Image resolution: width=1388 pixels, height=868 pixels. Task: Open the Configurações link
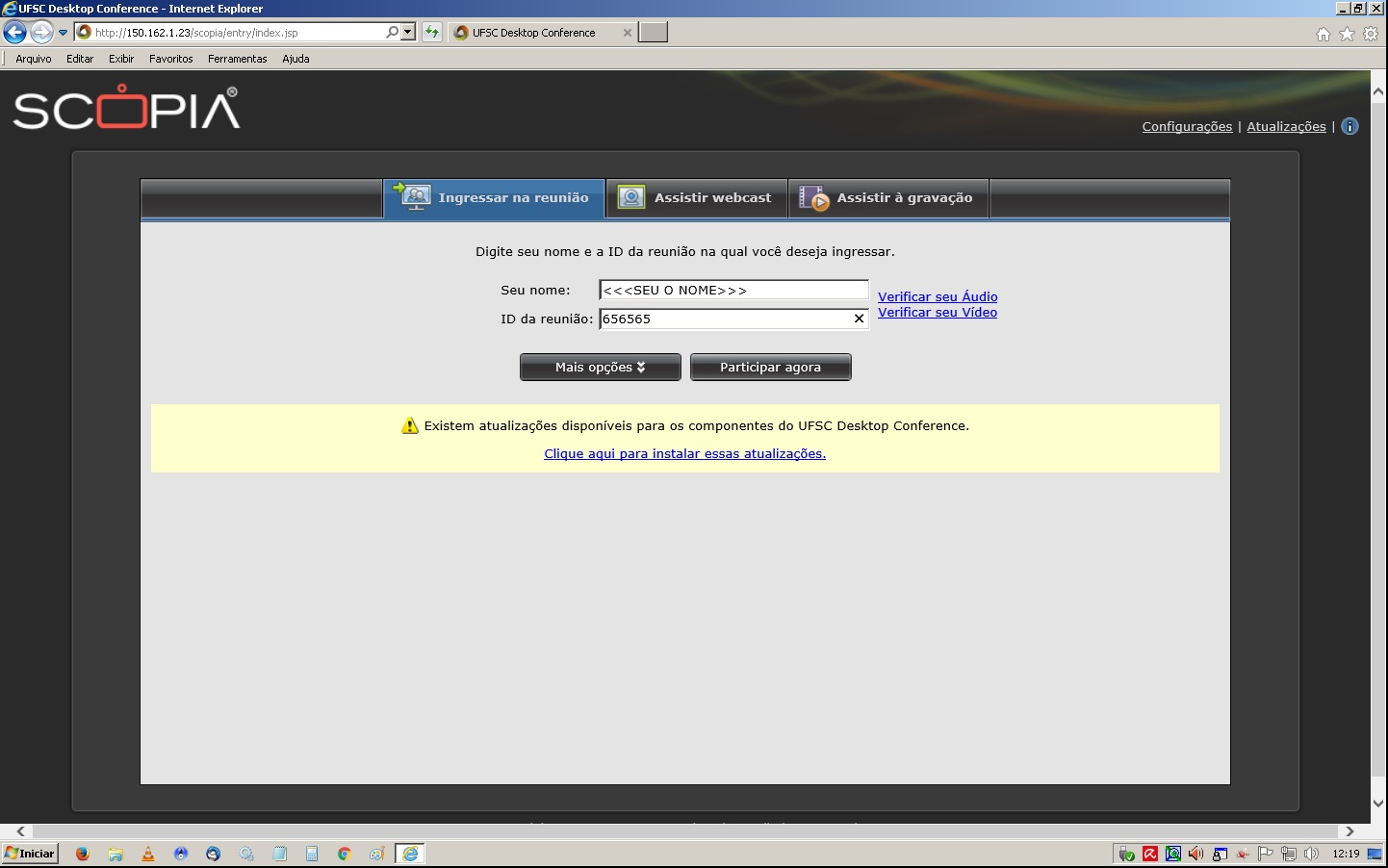[1187, 126]
